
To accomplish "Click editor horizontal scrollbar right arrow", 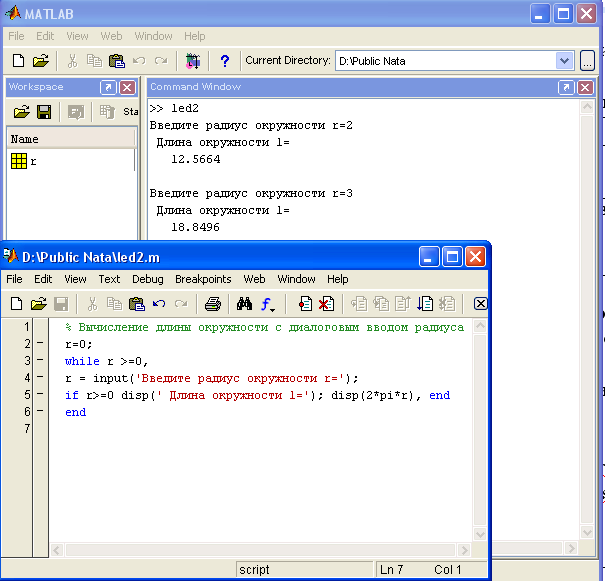I will pyautogui.click(x=464, y=550).
